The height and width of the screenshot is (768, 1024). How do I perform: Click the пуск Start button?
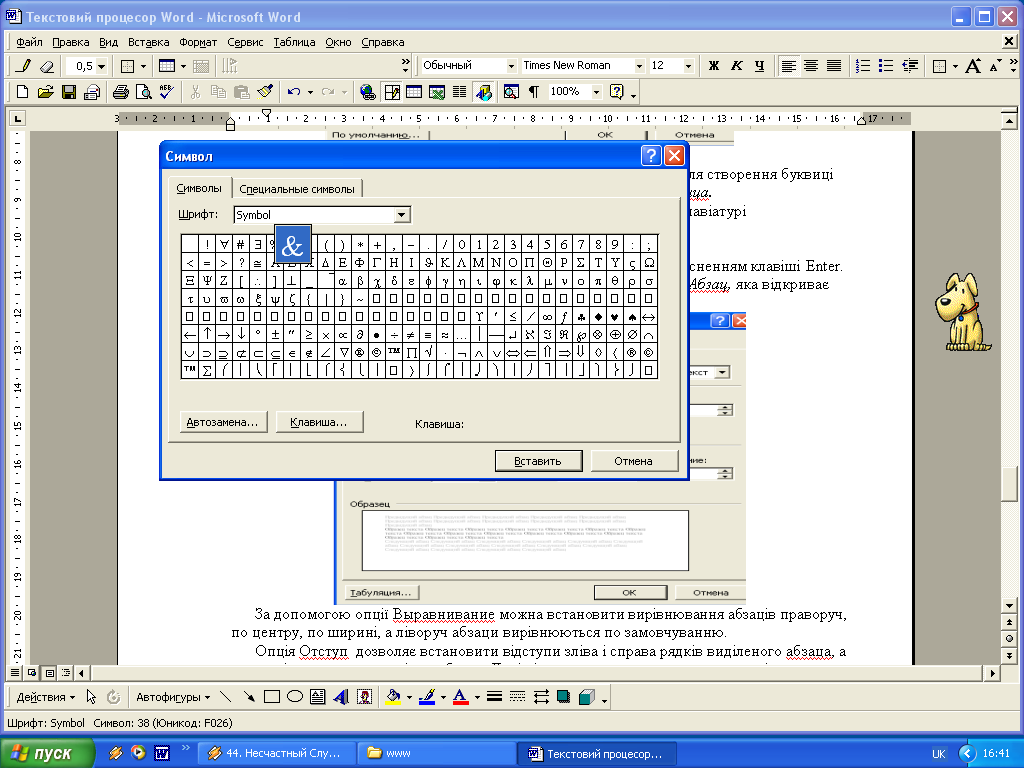point(47,753)
